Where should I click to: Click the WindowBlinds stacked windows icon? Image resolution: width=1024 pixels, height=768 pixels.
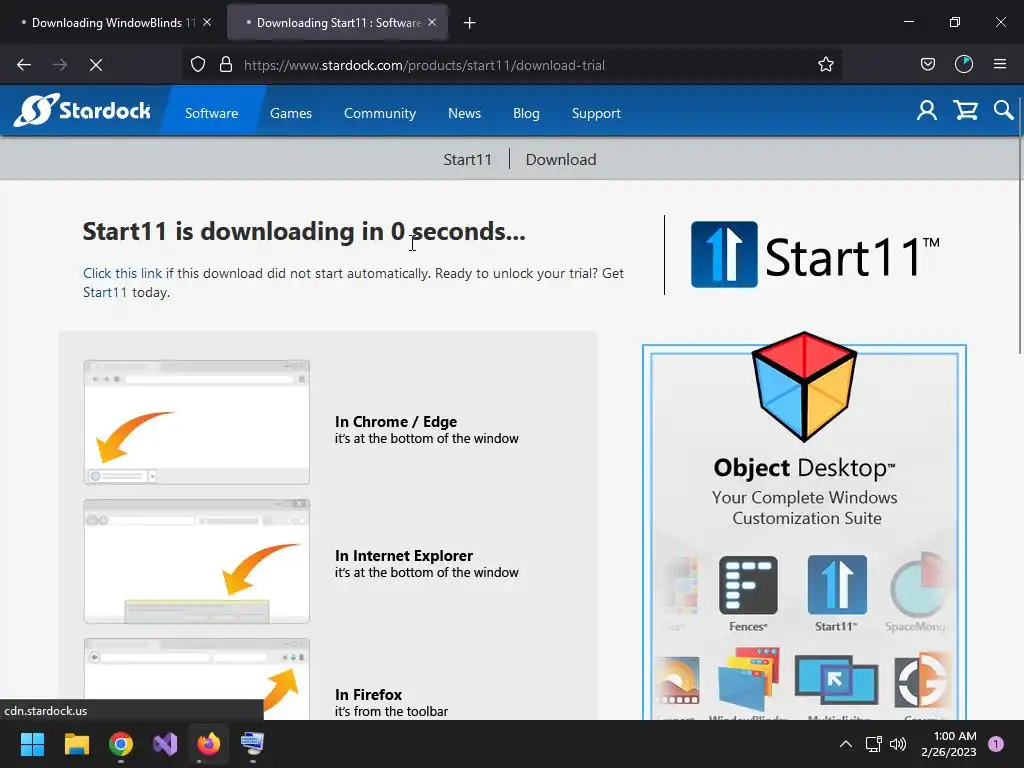tap(748, 679)
